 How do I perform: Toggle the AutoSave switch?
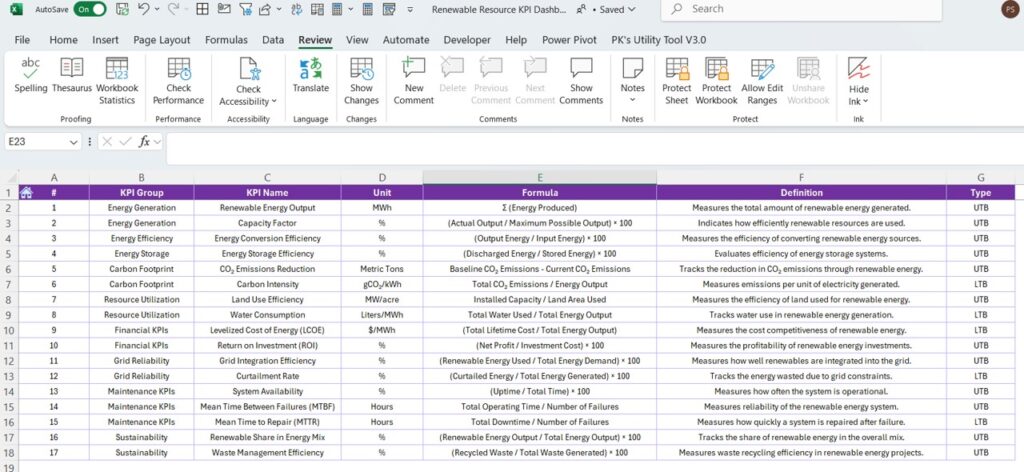(90, 9)
